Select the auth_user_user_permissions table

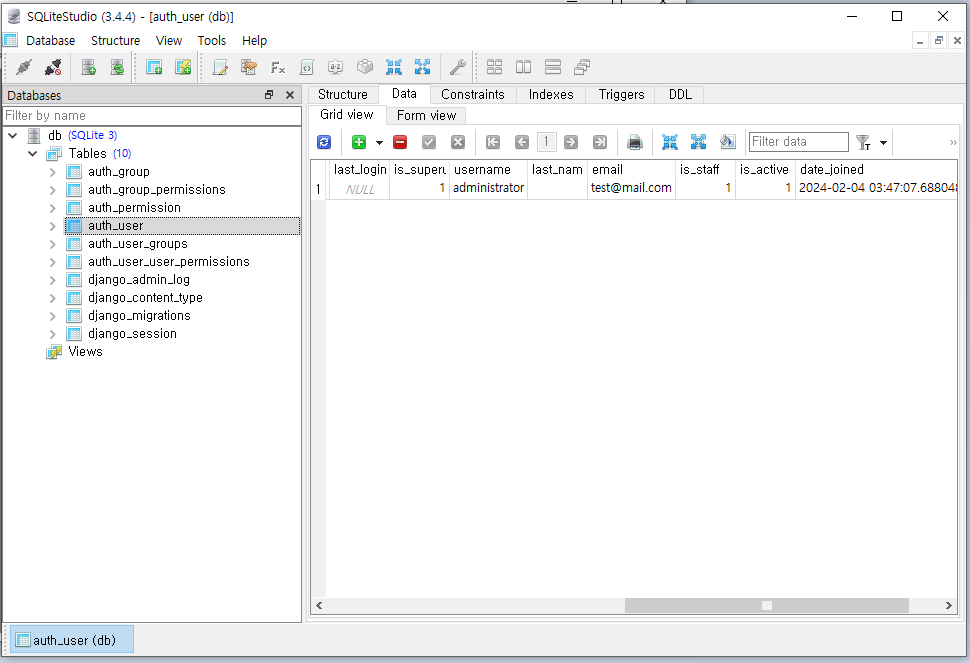tap(168, 262)
